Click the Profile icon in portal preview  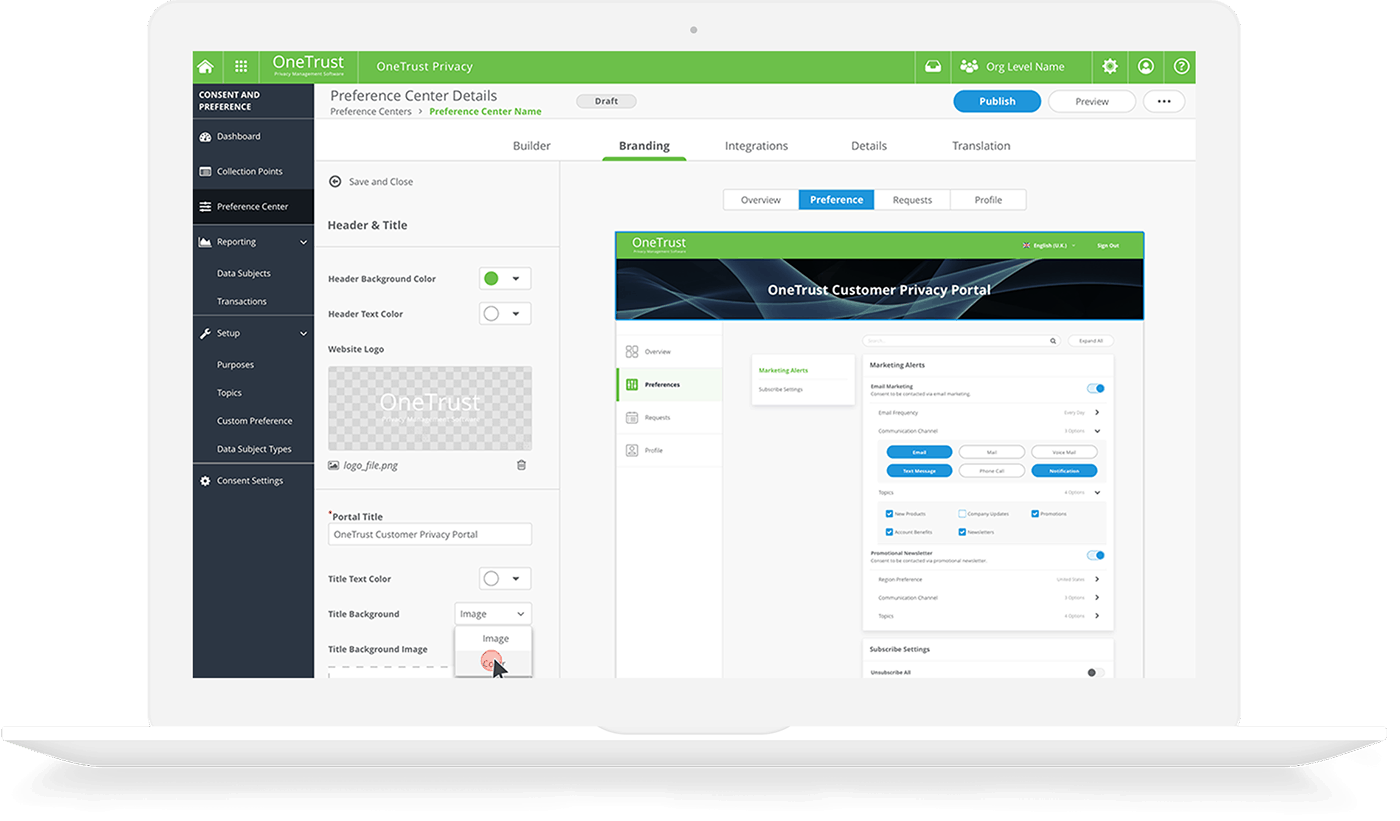(x=632, y=451)
